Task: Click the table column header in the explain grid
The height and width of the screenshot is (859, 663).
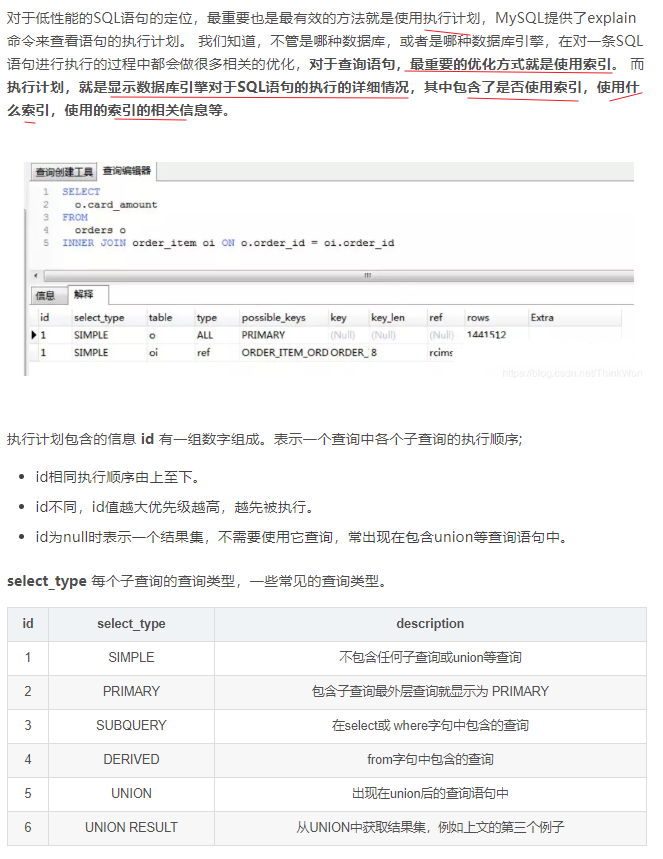Action: click(161, 318)
